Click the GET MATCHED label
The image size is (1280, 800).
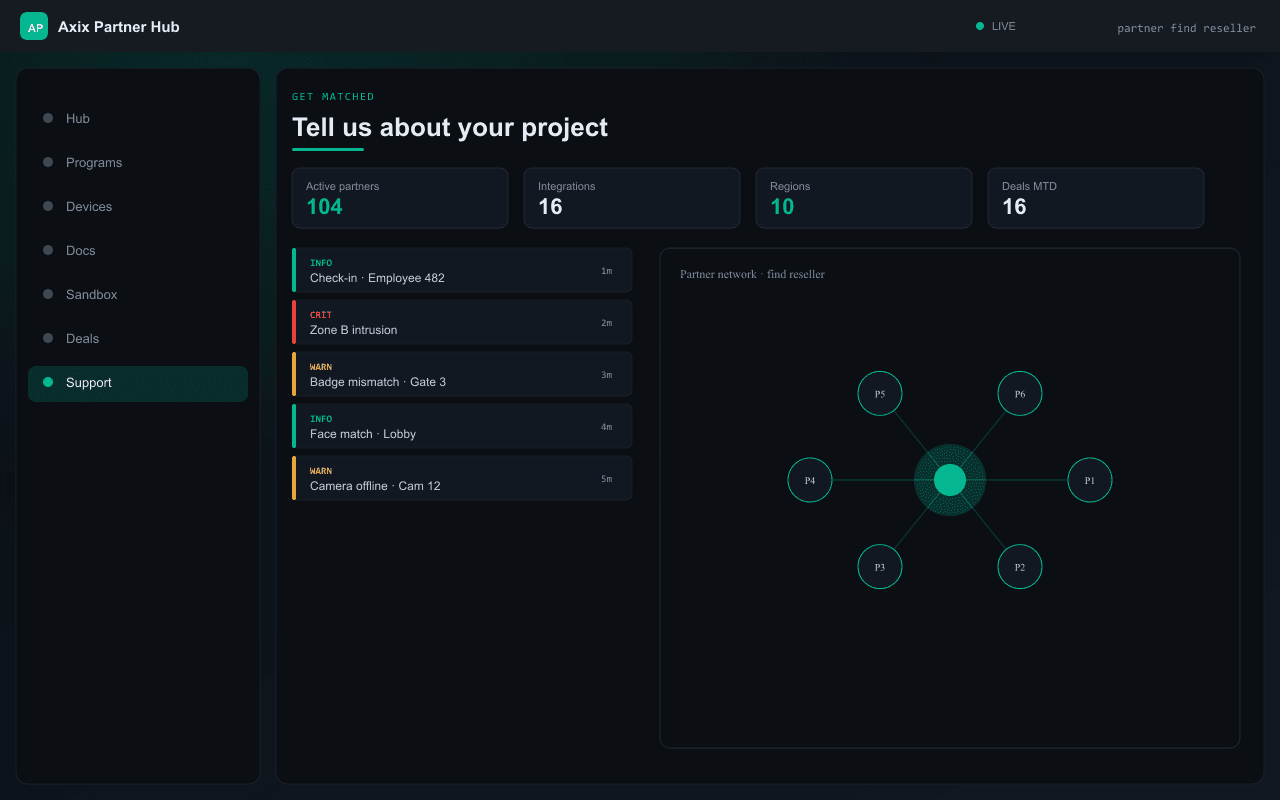click(333, 97)
